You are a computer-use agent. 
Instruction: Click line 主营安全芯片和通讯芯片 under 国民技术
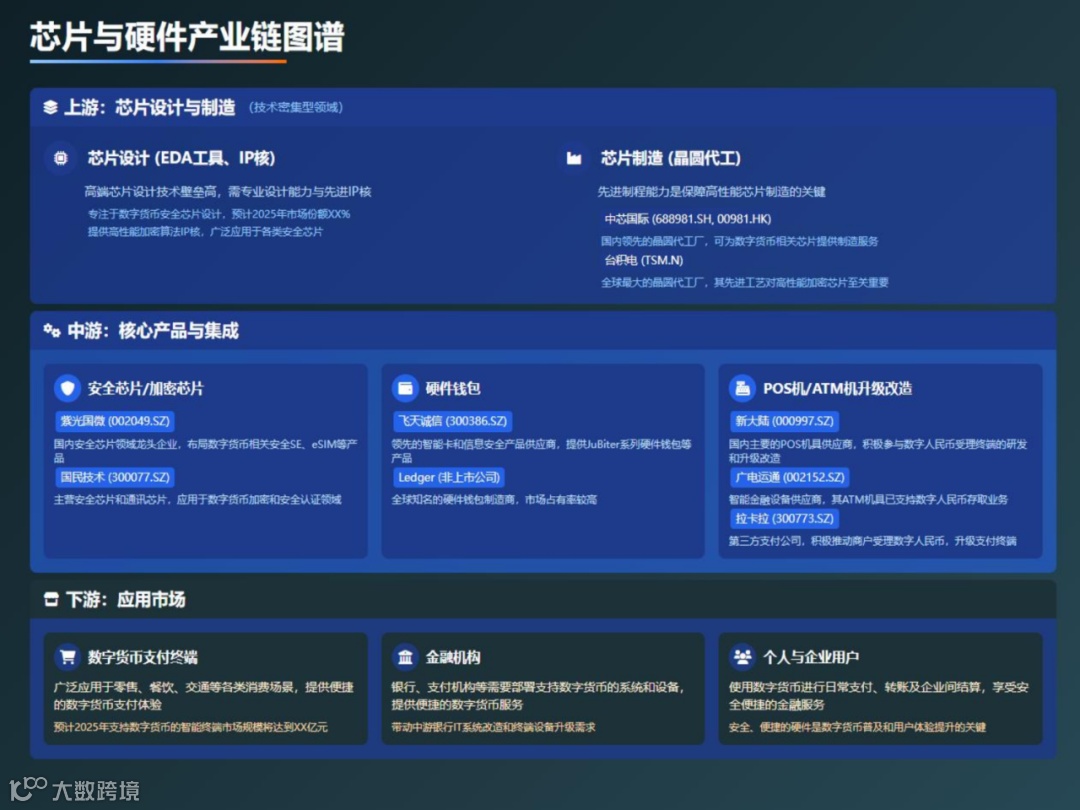coord(198,499)
